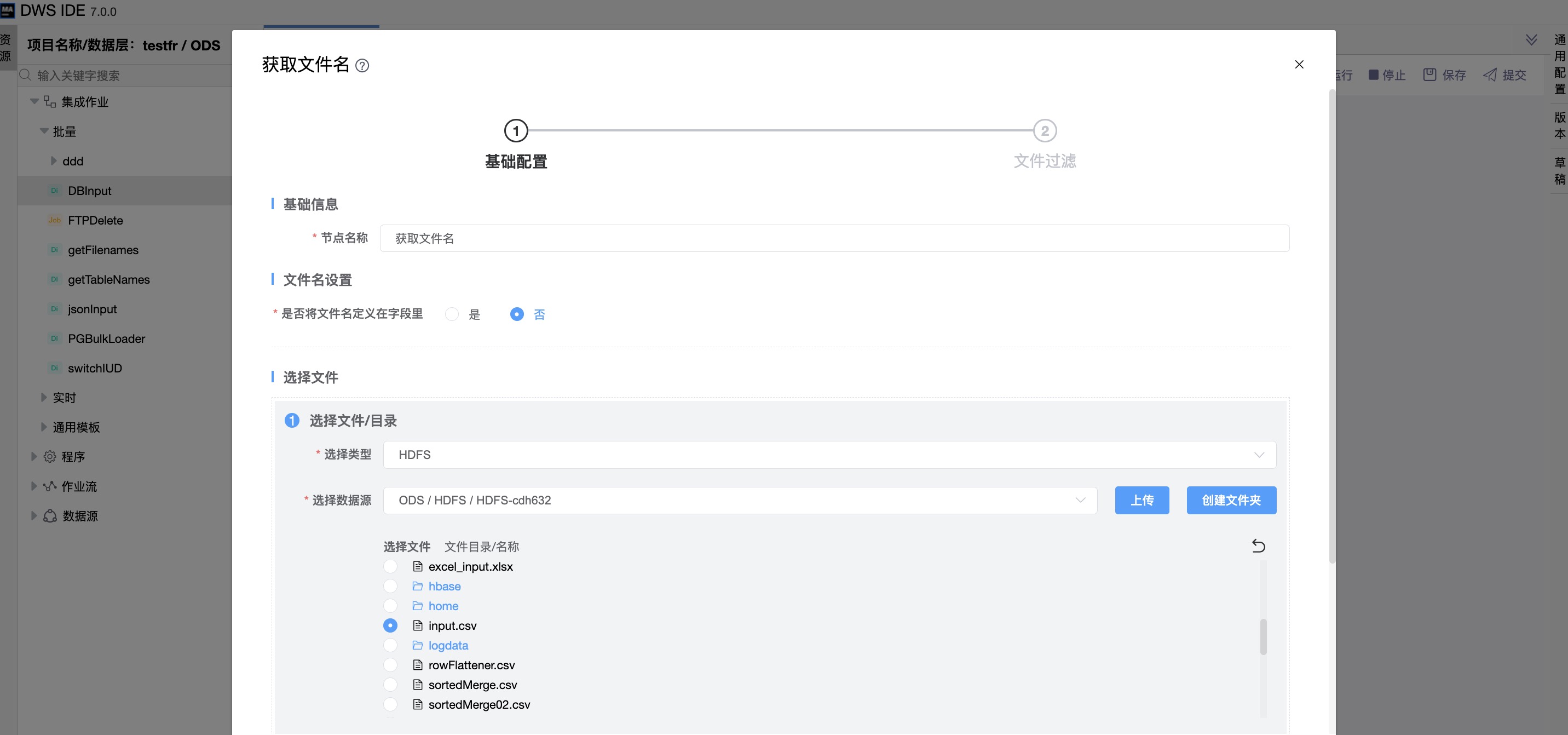Go to step 2 文件过滤
The image size is (1568, 735).
tap(1045, 131)
